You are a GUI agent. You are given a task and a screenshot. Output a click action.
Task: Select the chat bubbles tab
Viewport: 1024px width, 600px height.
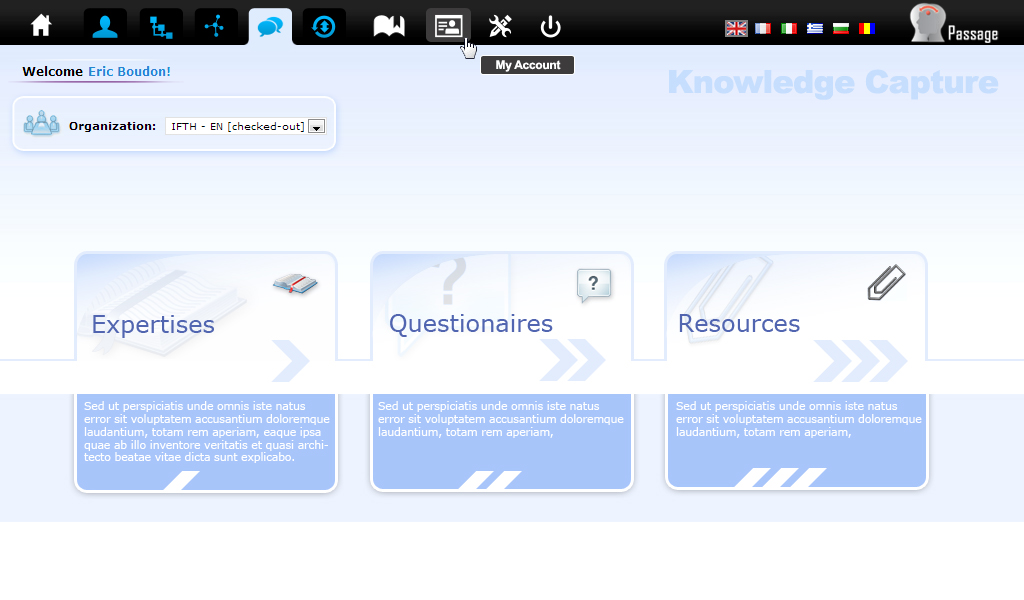point(270,27)
